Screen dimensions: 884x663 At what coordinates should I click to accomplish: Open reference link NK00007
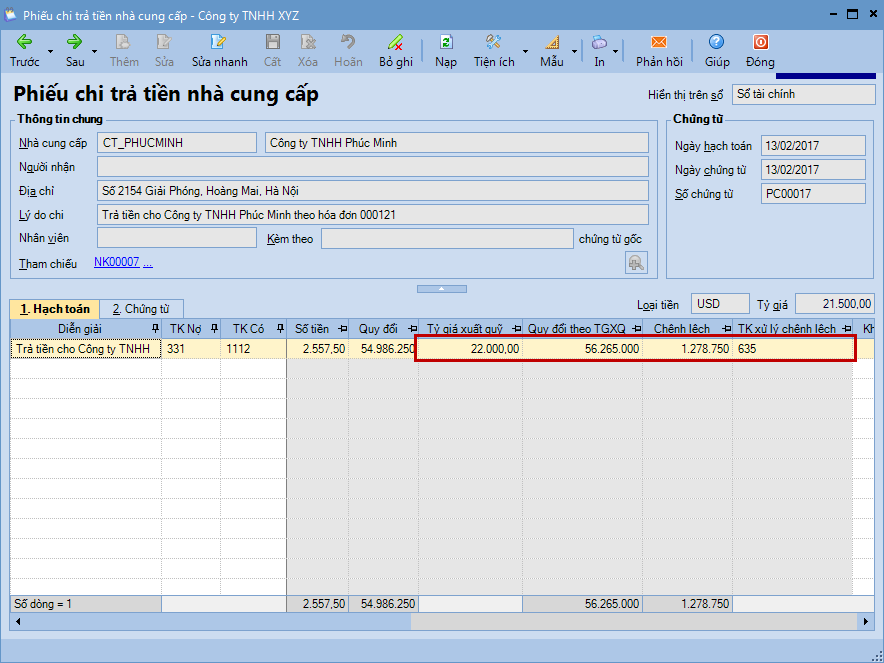click(117, 262)
